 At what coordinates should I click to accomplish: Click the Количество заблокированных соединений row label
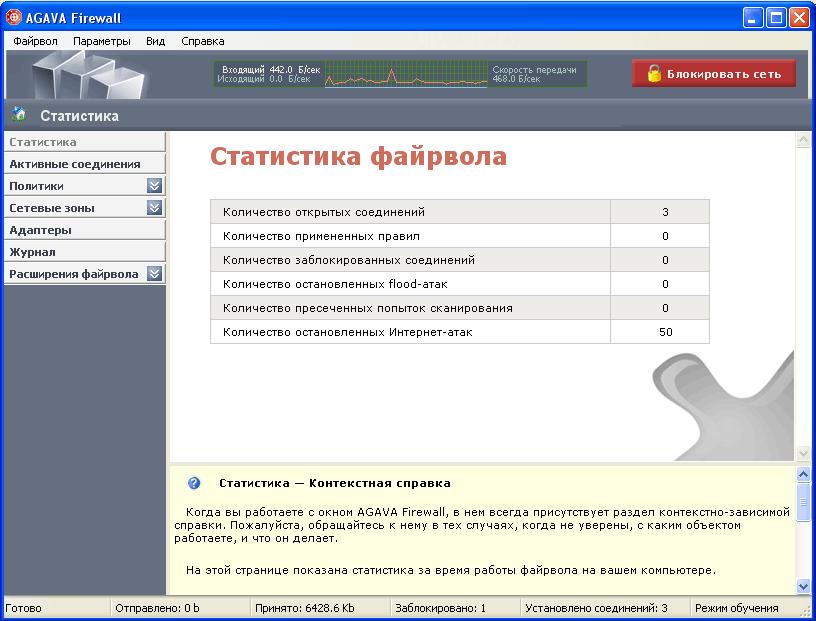click(x=349, y=260)
